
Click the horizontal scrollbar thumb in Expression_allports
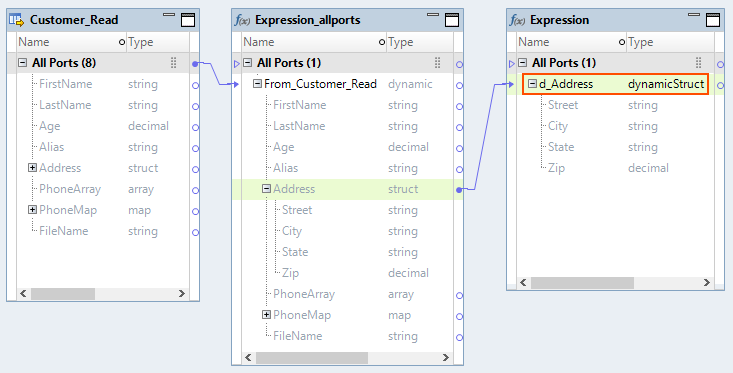coord(312,358)
